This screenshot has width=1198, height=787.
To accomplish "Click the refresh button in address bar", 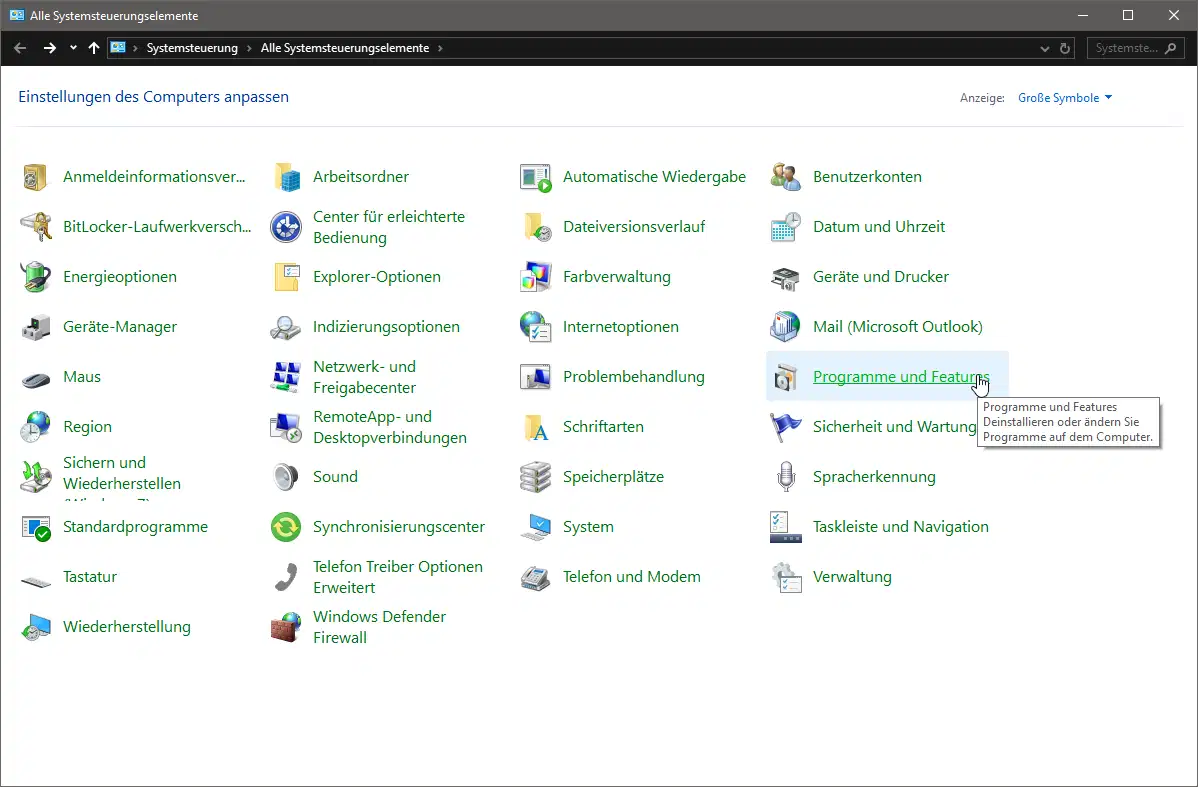I will [1065, 48].
